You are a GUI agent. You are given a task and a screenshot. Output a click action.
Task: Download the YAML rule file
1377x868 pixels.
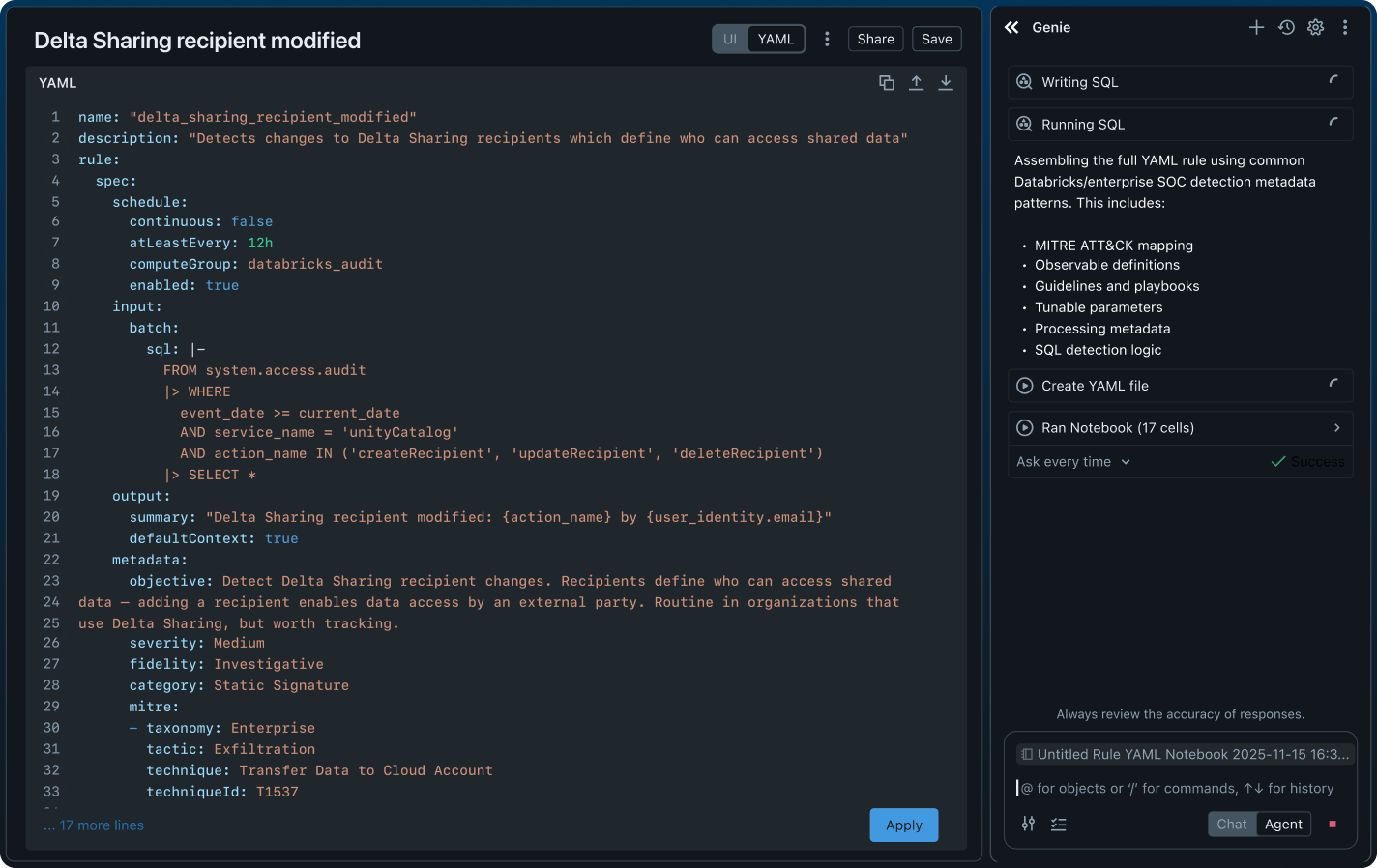pyautogui.click(x=945, y=83)
